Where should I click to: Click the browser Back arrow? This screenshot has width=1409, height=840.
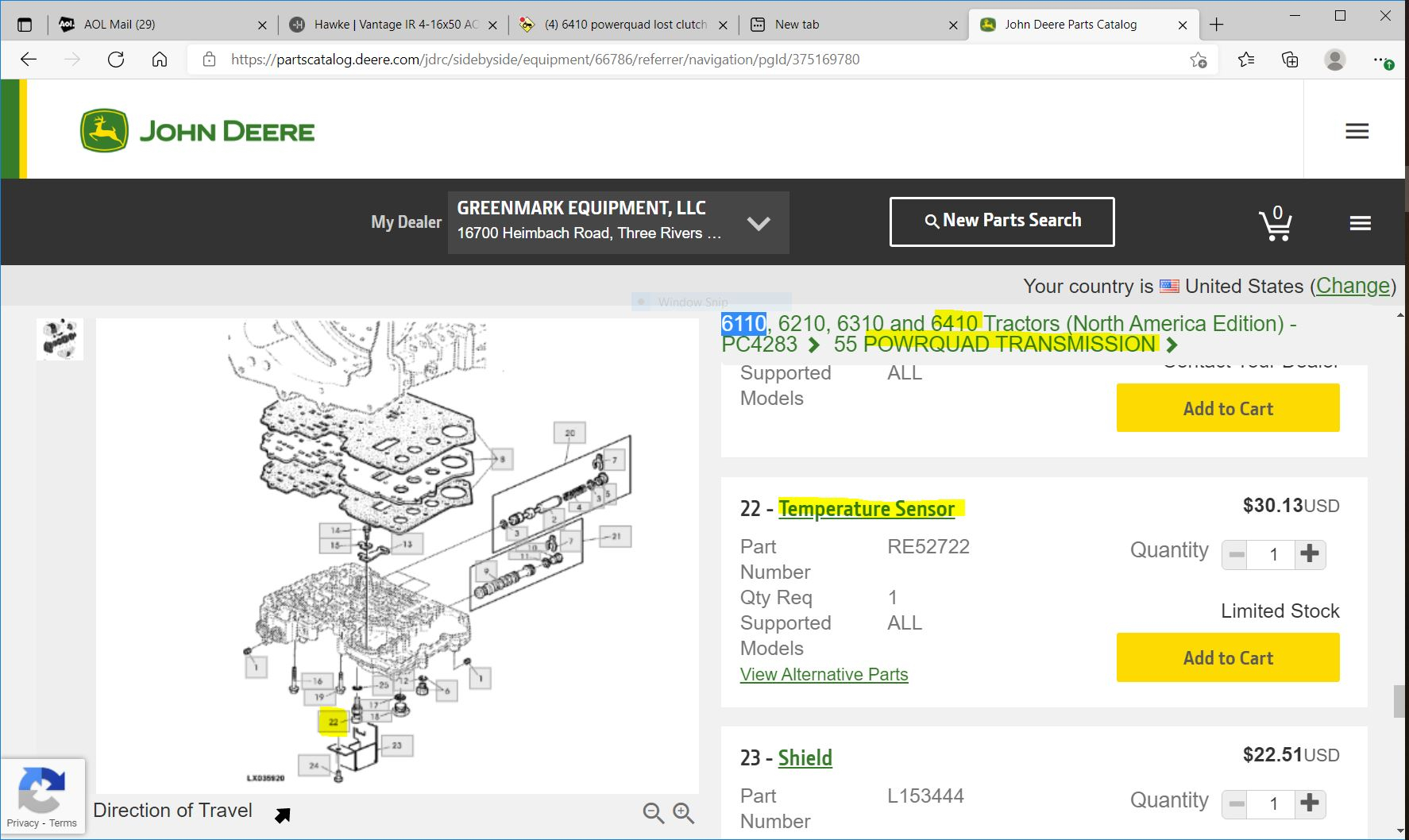pos(29,60)
